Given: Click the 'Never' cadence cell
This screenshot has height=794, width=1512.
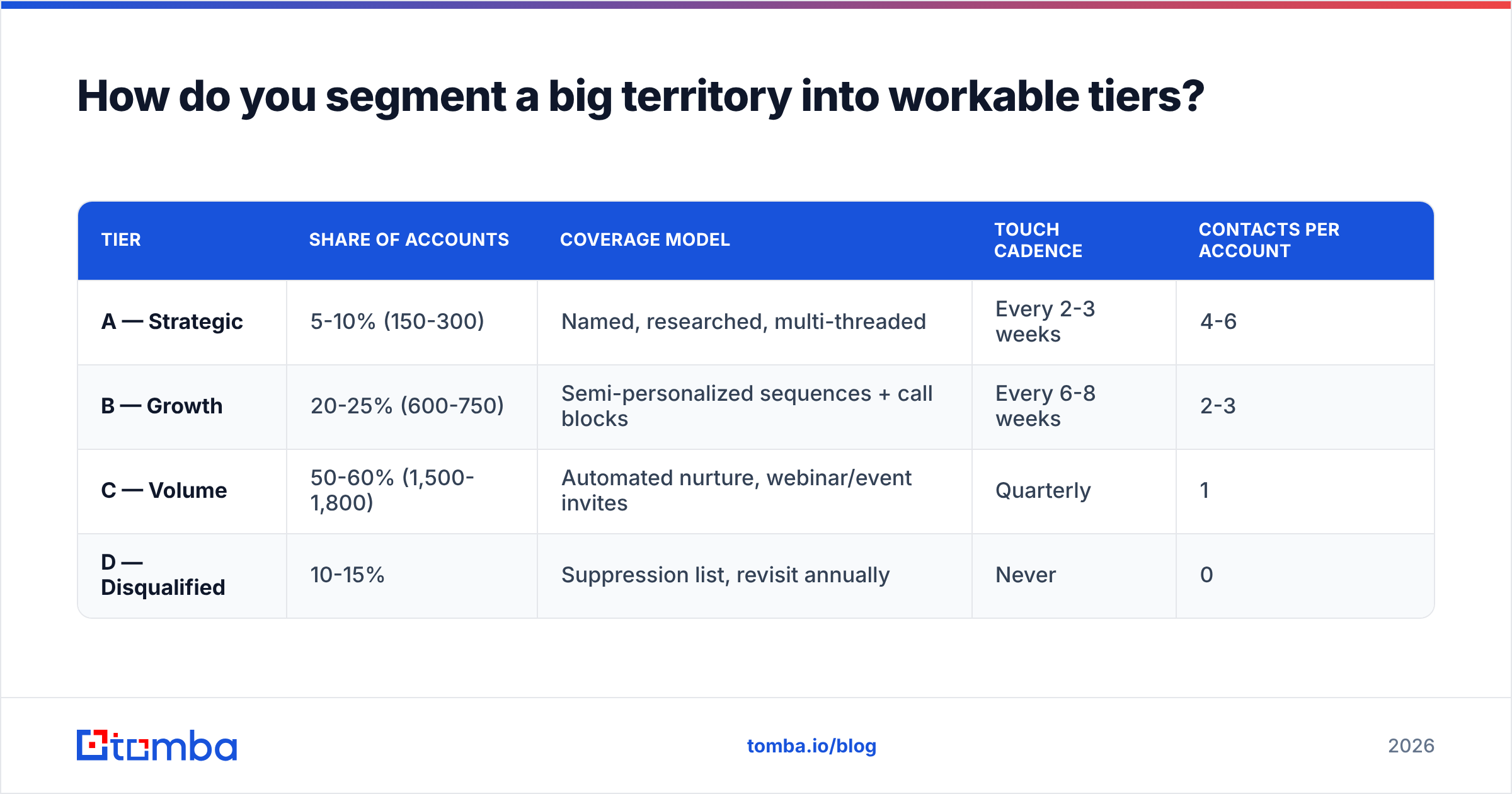Looking at the screenshot, I should click(x=1074, y=575).
